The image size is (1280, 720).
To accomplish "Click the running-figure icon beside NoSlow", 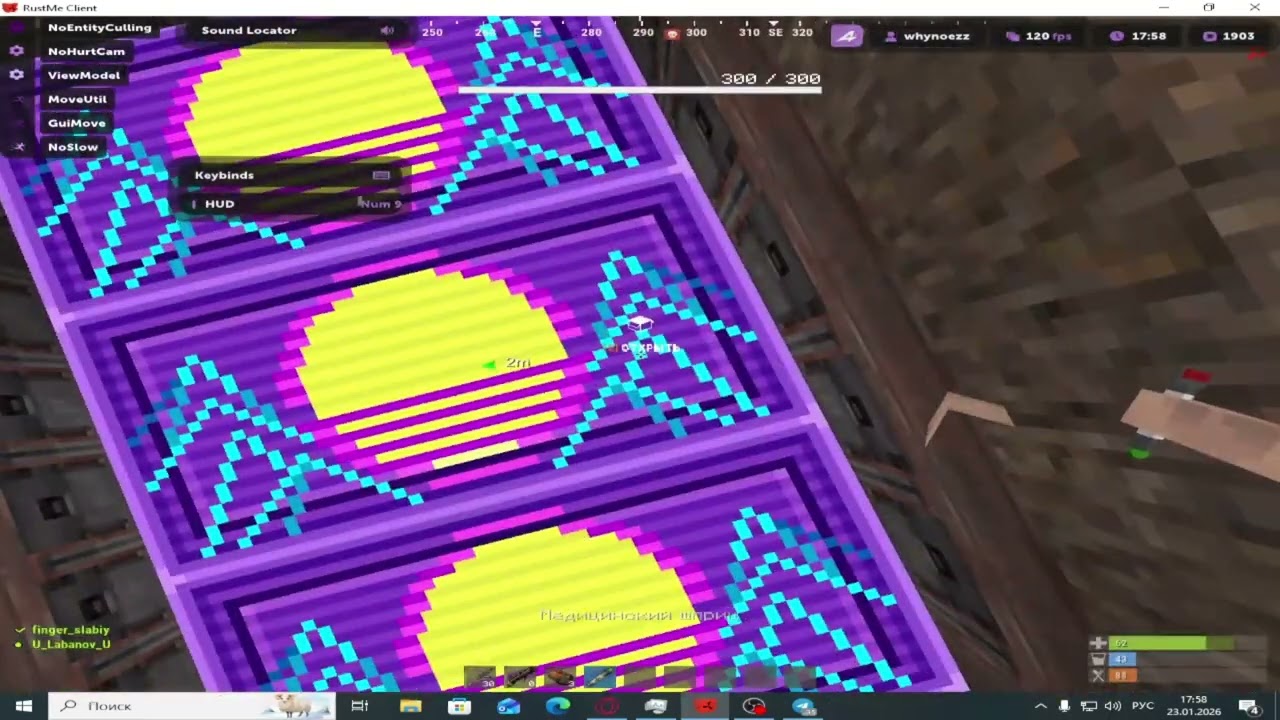I will (x=17, y=147).
